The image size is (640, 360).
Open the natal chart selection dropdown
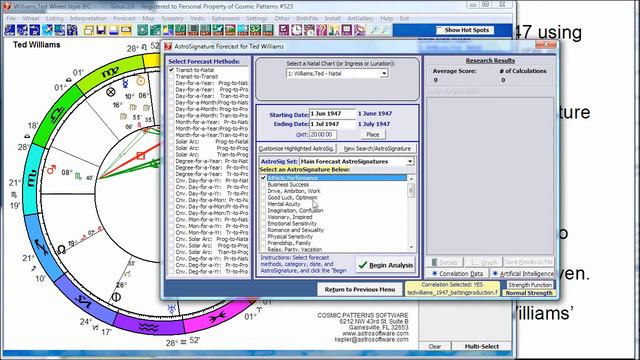(384, 74)
